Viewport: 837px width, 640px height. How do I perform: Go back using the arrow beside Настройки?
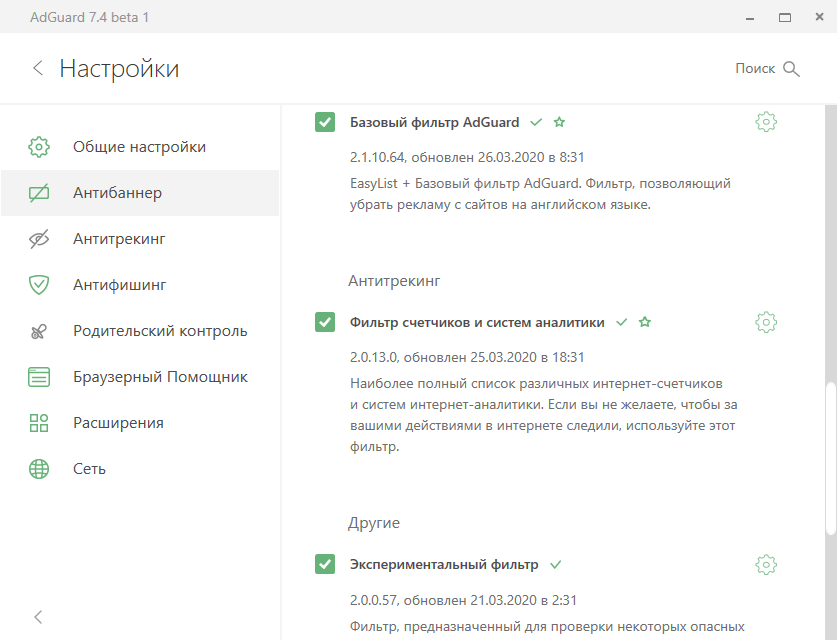[38, 68]
